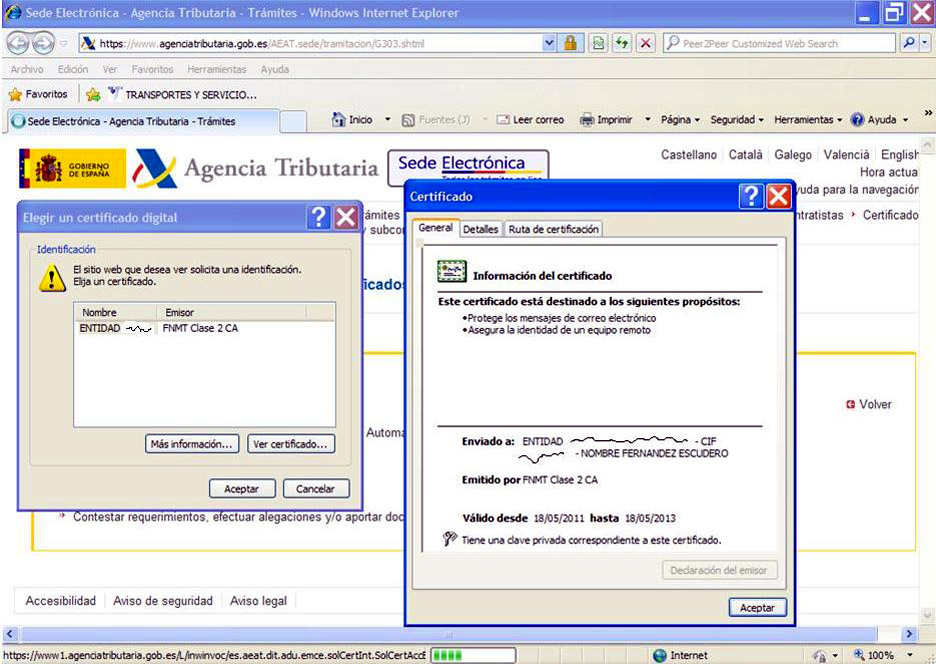The image size is (936, 664).
Task: Click Aceptar in the Certificado dialog
Action: click(x=758, y=607)
